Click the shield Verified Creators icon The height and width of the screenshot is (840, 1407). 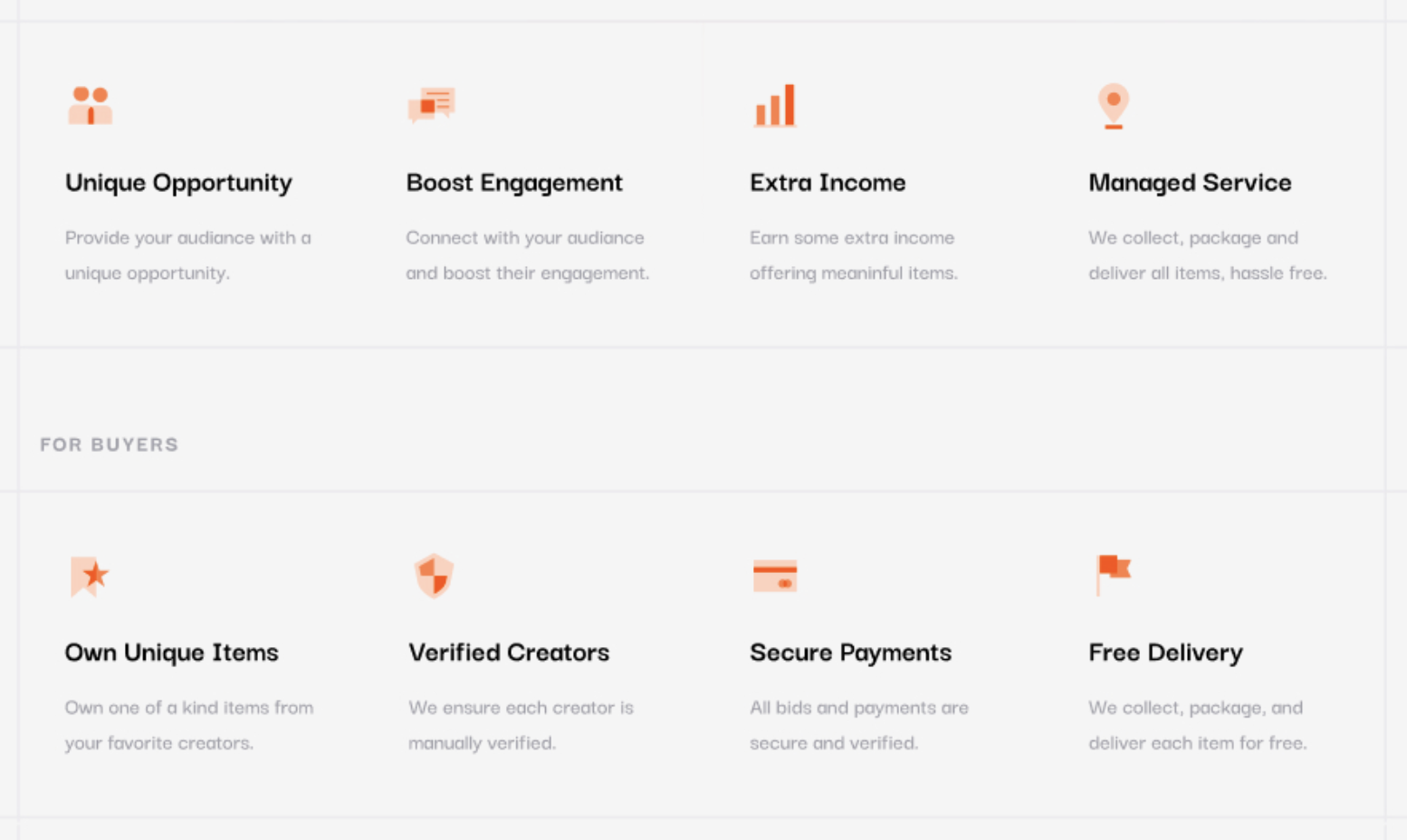pos(434,576)
